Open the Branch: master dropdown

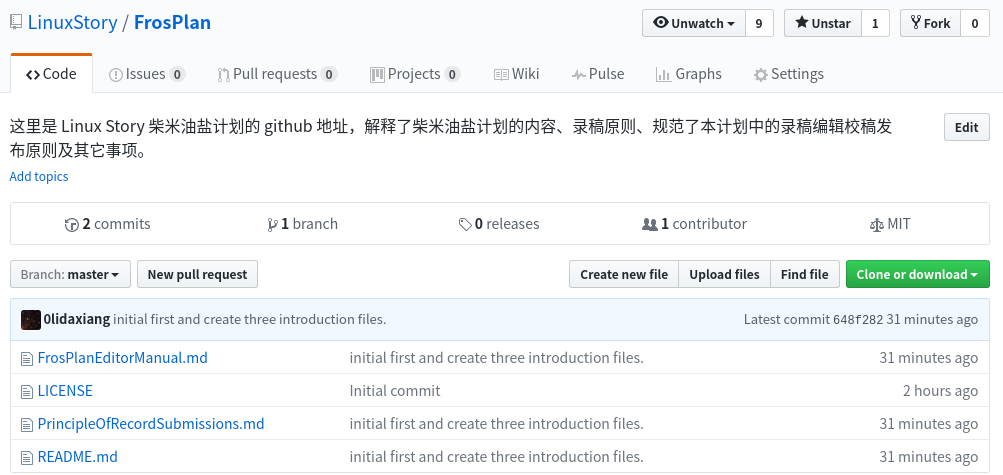[x=70, y=274]
